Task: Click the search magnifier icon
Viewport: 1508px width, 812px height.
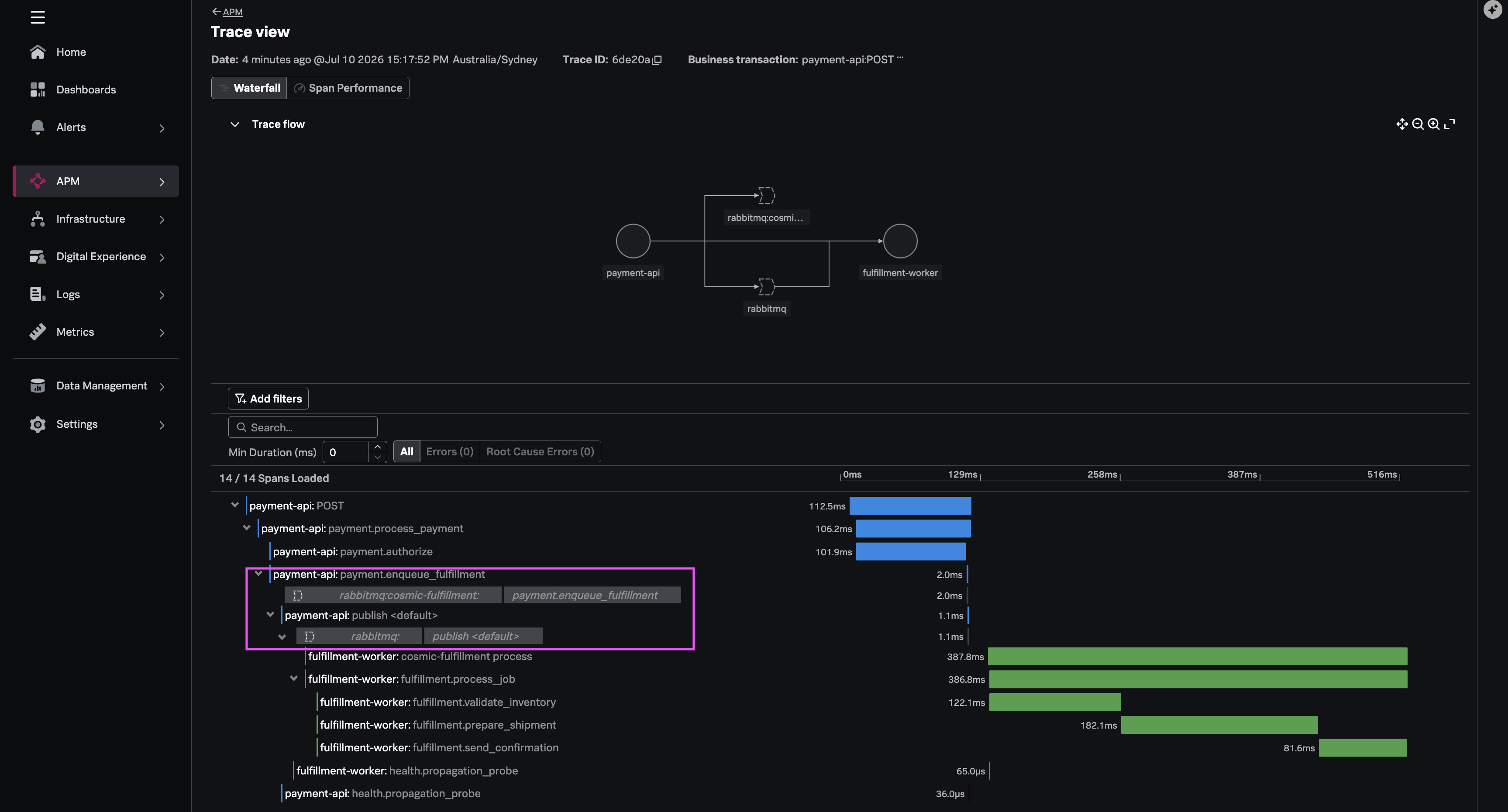Action: point(241,427)
